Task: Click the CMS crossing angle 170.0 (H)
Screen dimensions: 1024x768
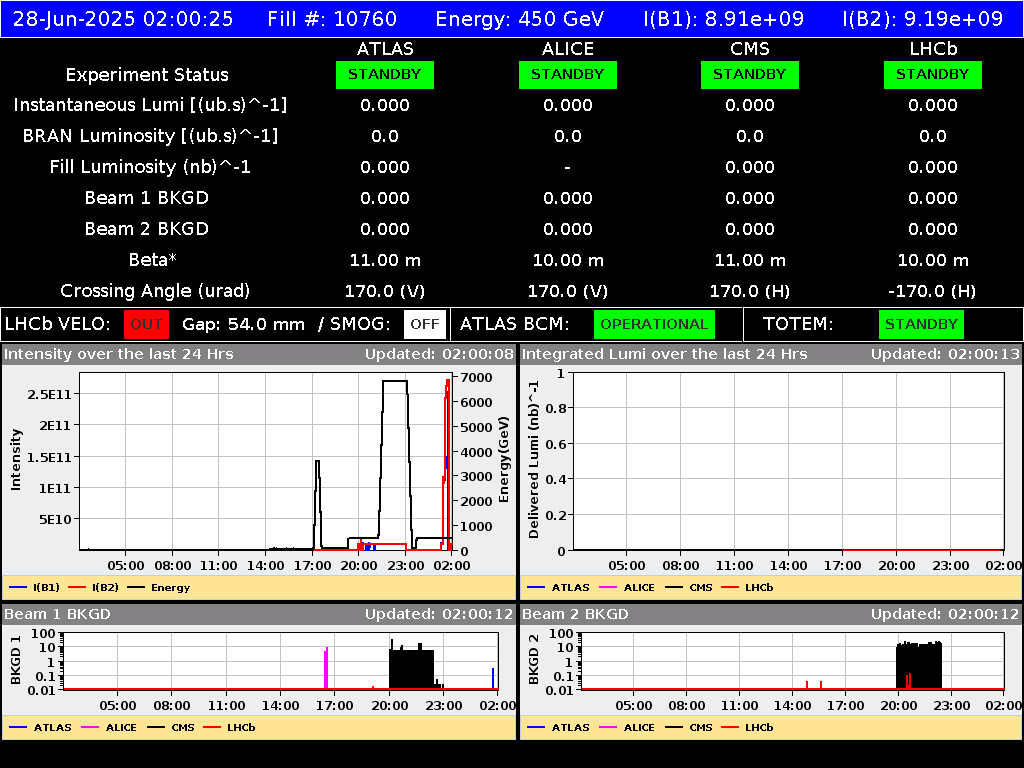Action: click(x=750, y=291)
